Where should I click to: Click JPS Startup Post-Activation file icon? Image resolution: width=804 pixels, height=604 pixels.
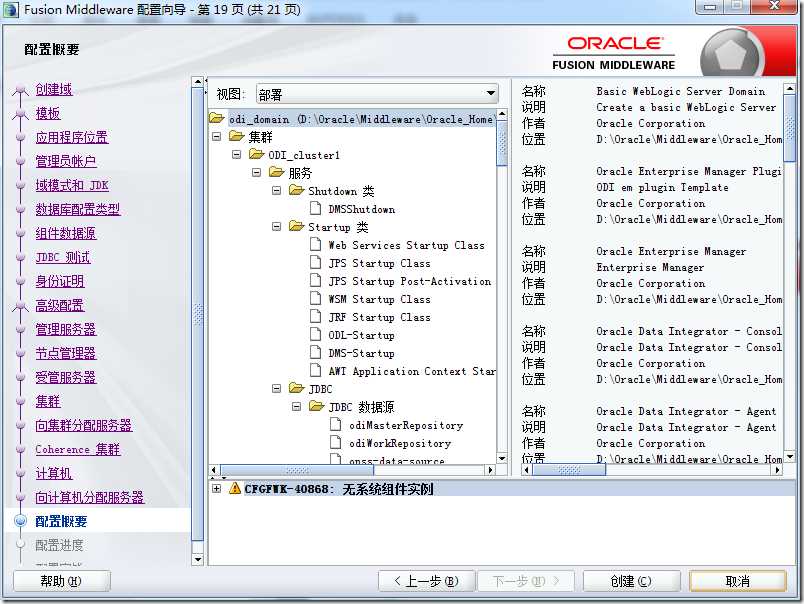(316, 280)
